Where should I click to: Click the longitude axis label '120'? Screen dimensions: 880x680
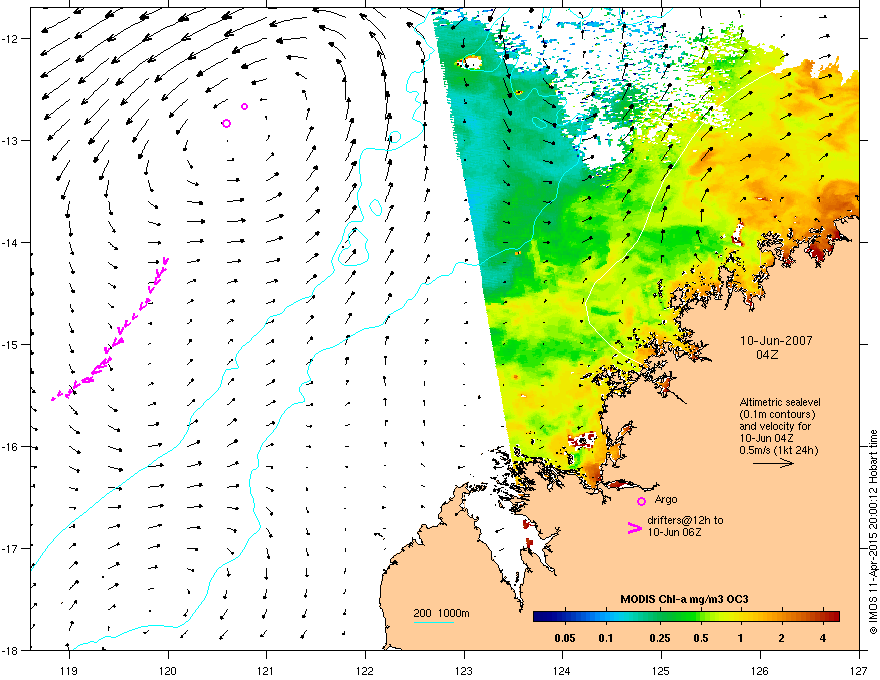click(168, 670)
